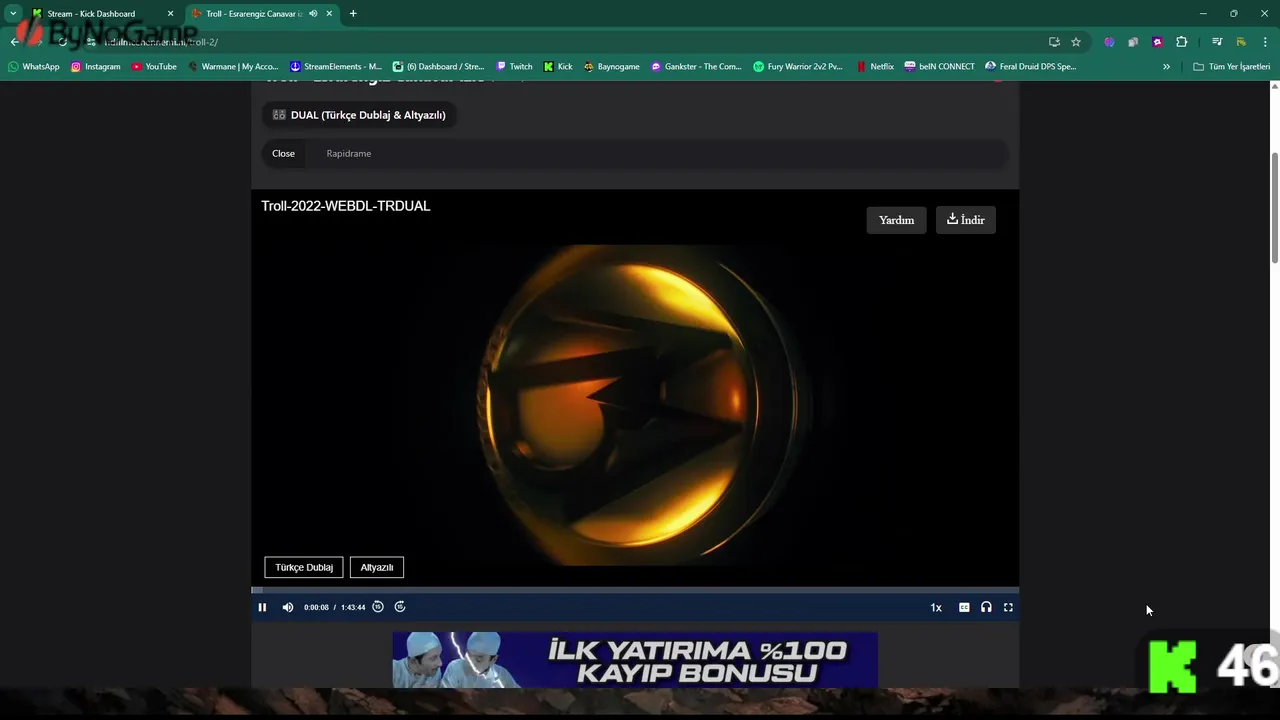This screenshot has width=1280, height=720.
Task: Open Instagram bookmark
Action: [x=96, y=67]
